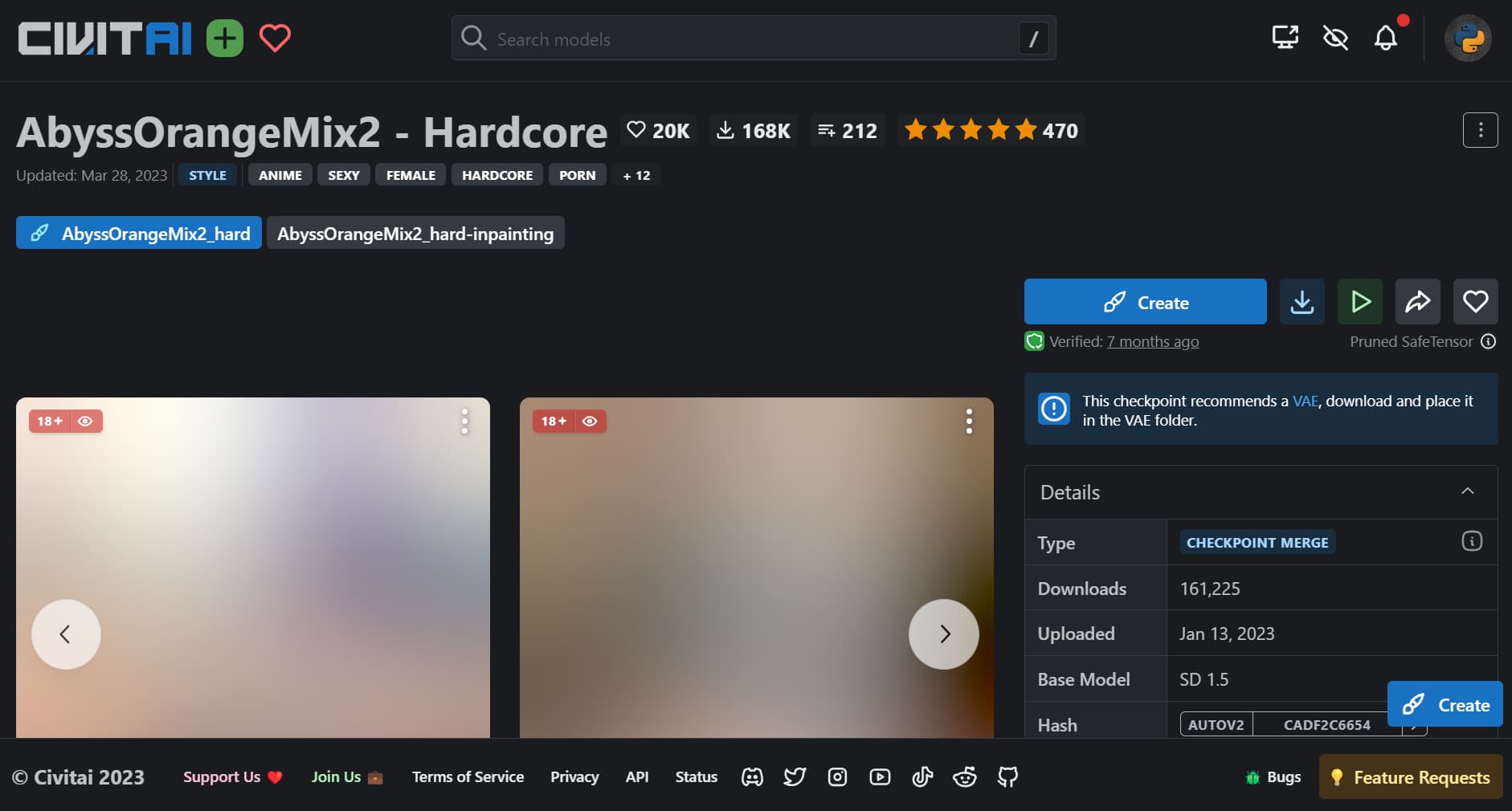Open the first blurred preview image
Image resolution: width=1512 pixels, height=811 pixels.
[x=253, y=568]
